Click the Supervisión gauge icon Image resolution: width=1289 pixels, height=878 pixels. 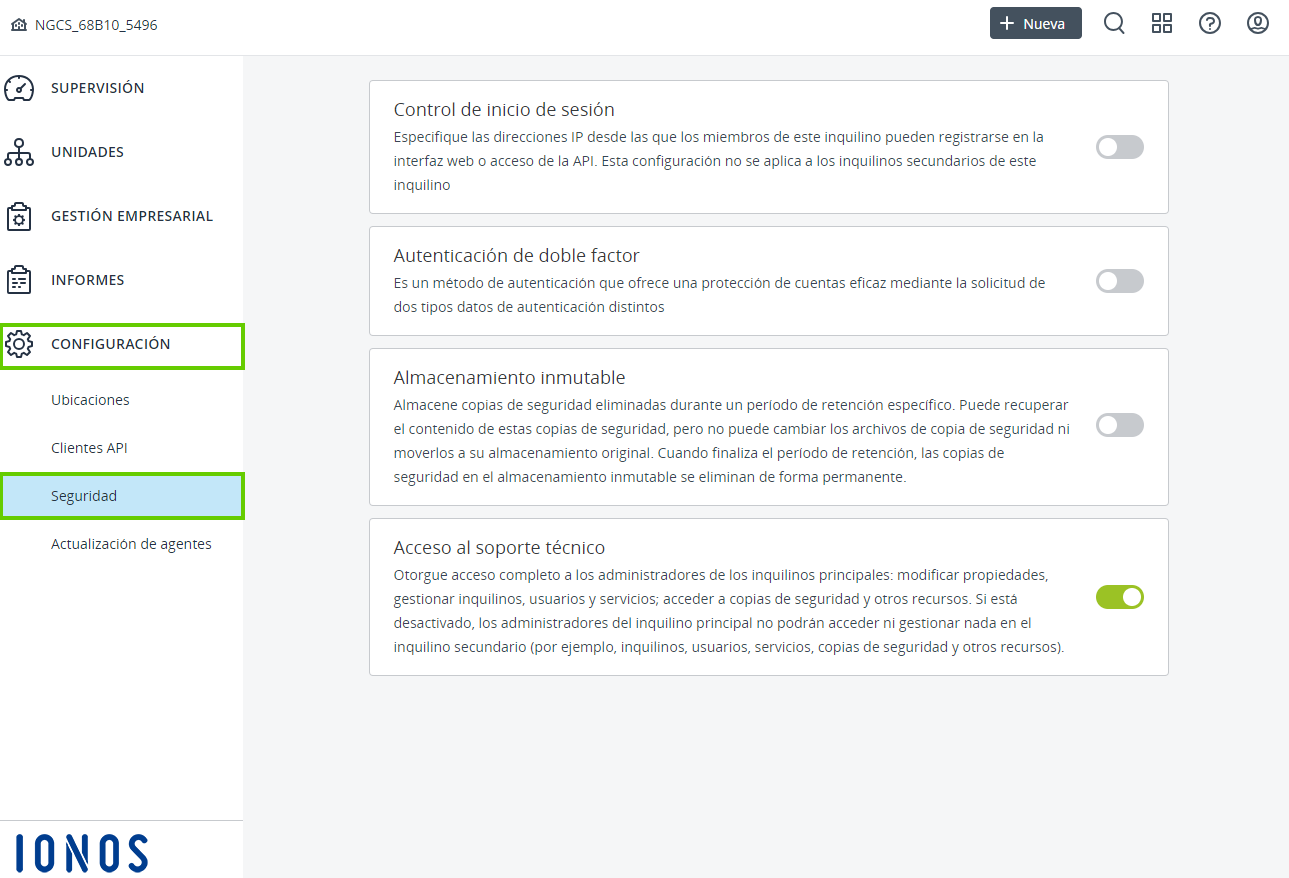(x=19, y=88)
